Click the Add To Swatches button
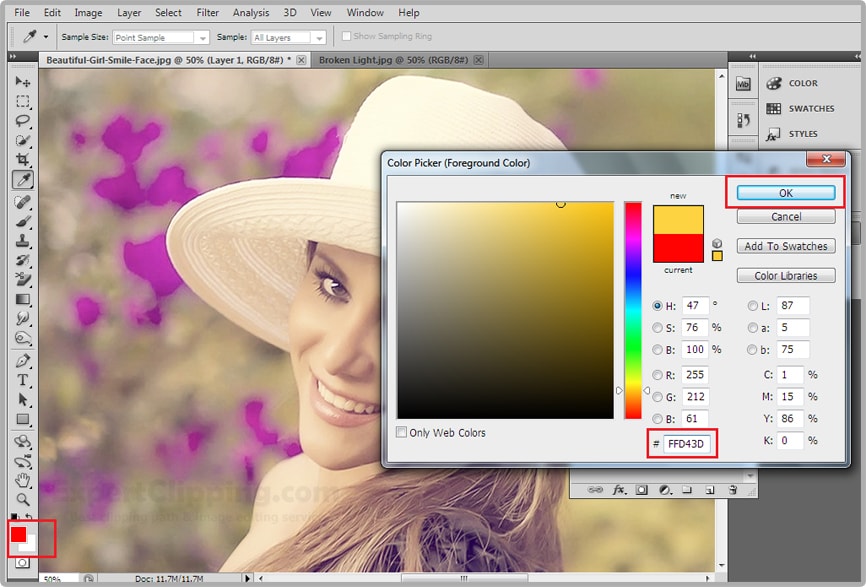866x587 pixels. click(x=785, y=246)
